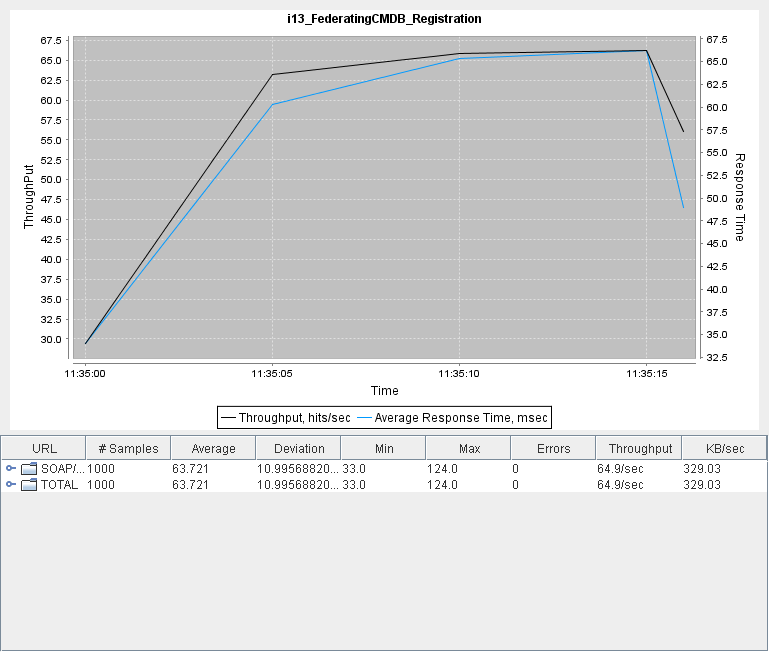Screen dimensions: 769x652
Task: Click the chart title i13_FederatingCMDB_Registration
Action: click(x=384, y=19)
